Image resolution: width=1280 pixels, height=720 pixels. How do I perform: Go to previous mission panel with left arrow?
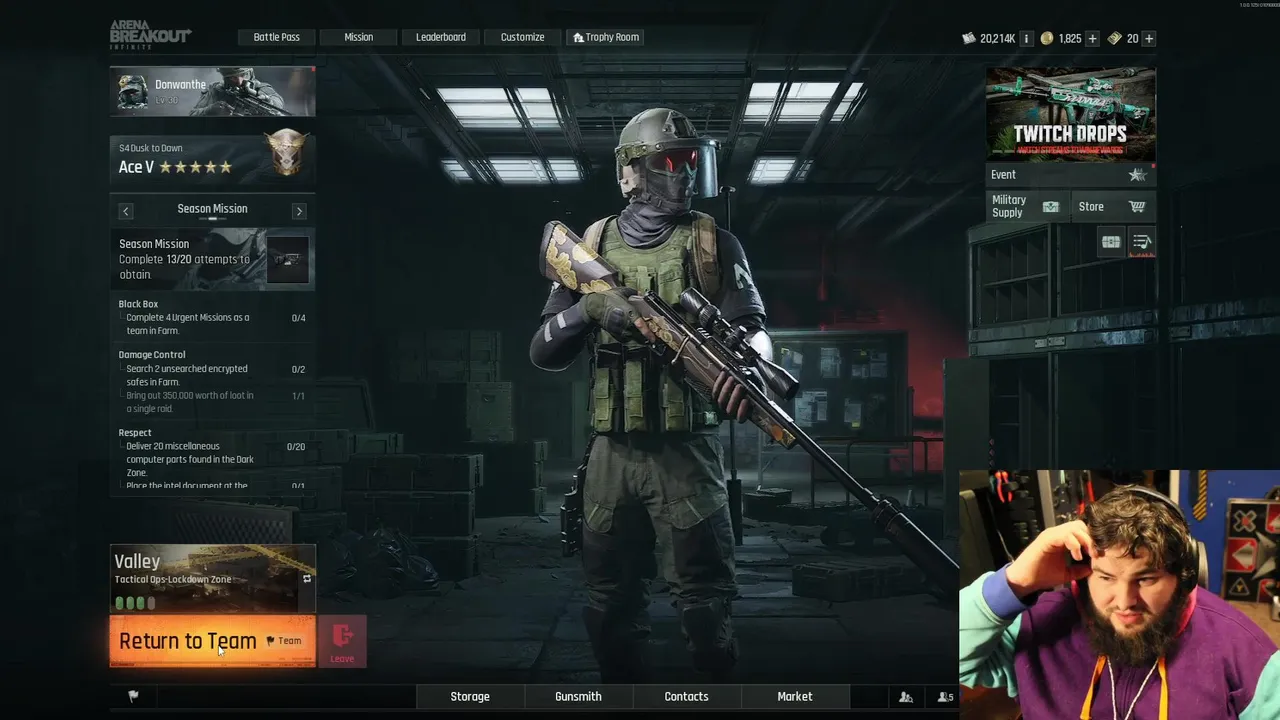[x=125, y=211]
